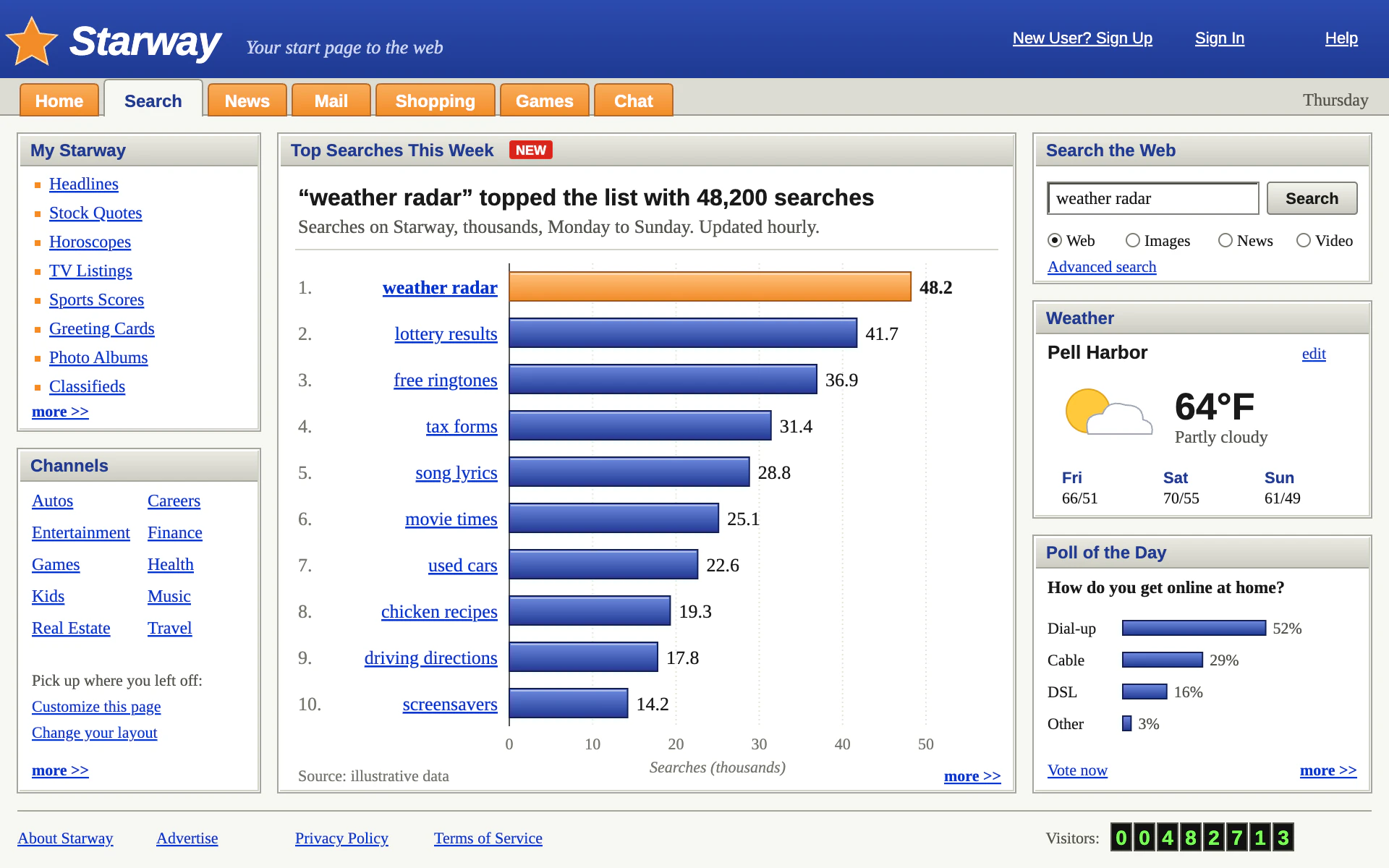The image size is (1389, 868).
Task: Click the Sign In link
Action: [x=1220, y=38]
